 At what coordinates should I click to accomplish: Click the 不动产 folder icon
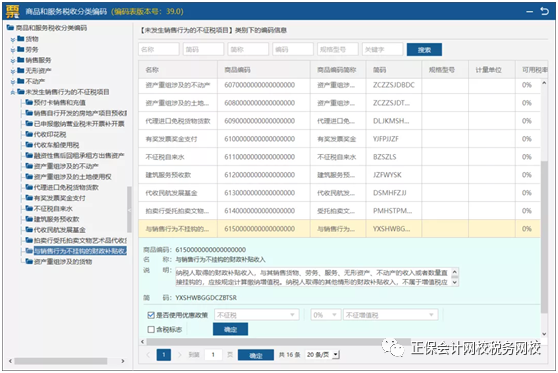[x=21, y=81]
